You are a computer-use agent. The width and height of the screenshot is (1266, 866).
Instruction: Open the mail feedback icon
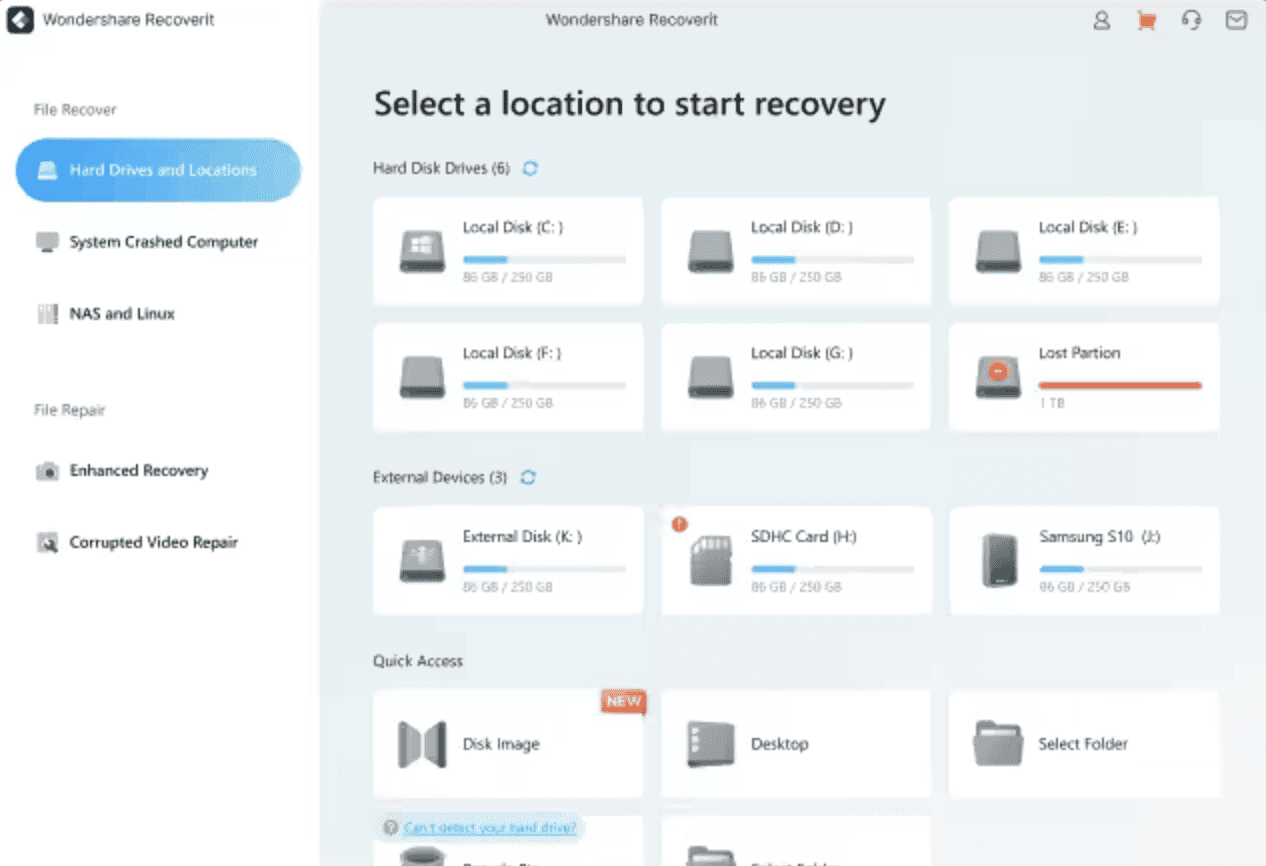tap(1236, 20)
